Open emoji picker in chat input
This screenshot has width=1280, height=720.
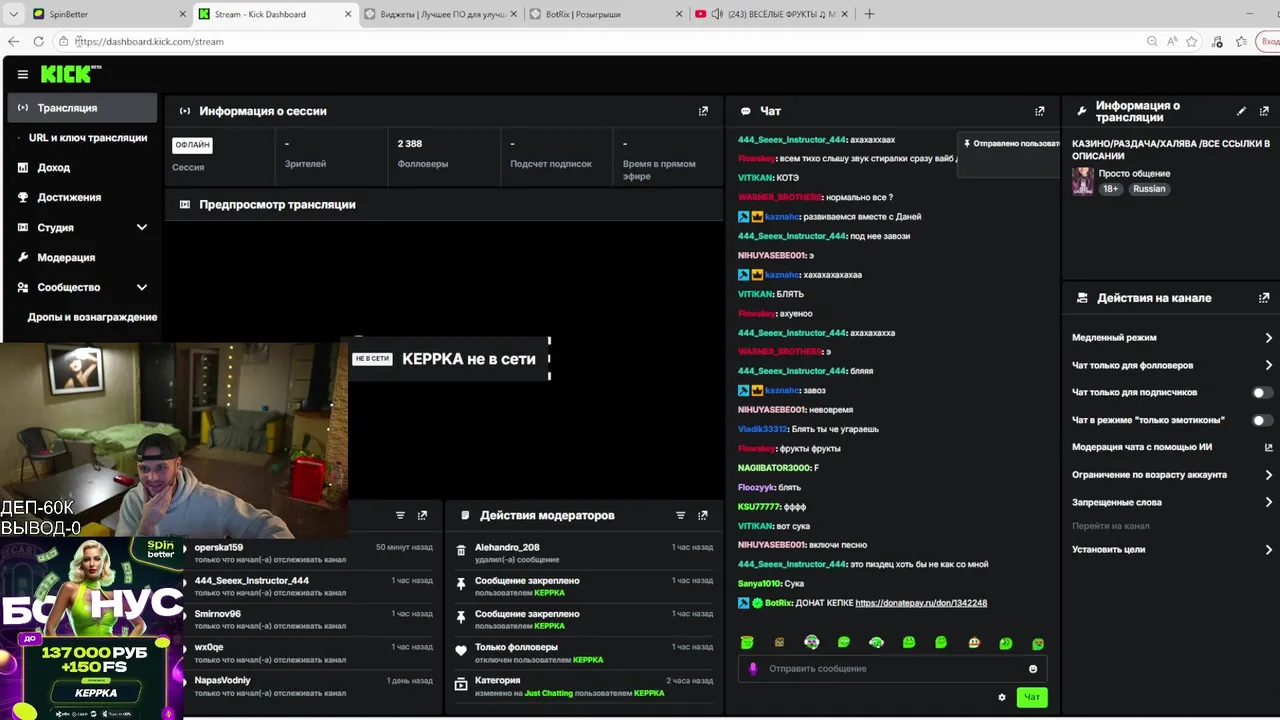tap(1033, 668)
